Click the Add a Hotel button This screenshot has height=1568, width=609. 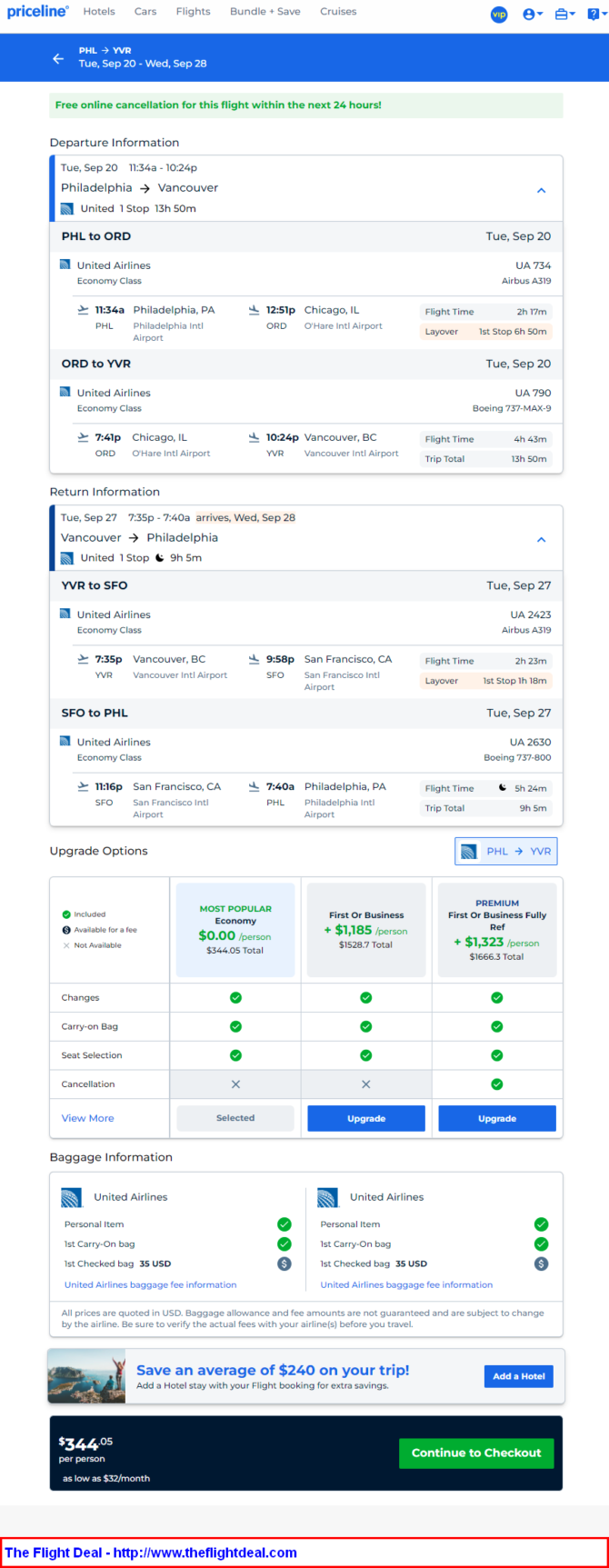519,1376
